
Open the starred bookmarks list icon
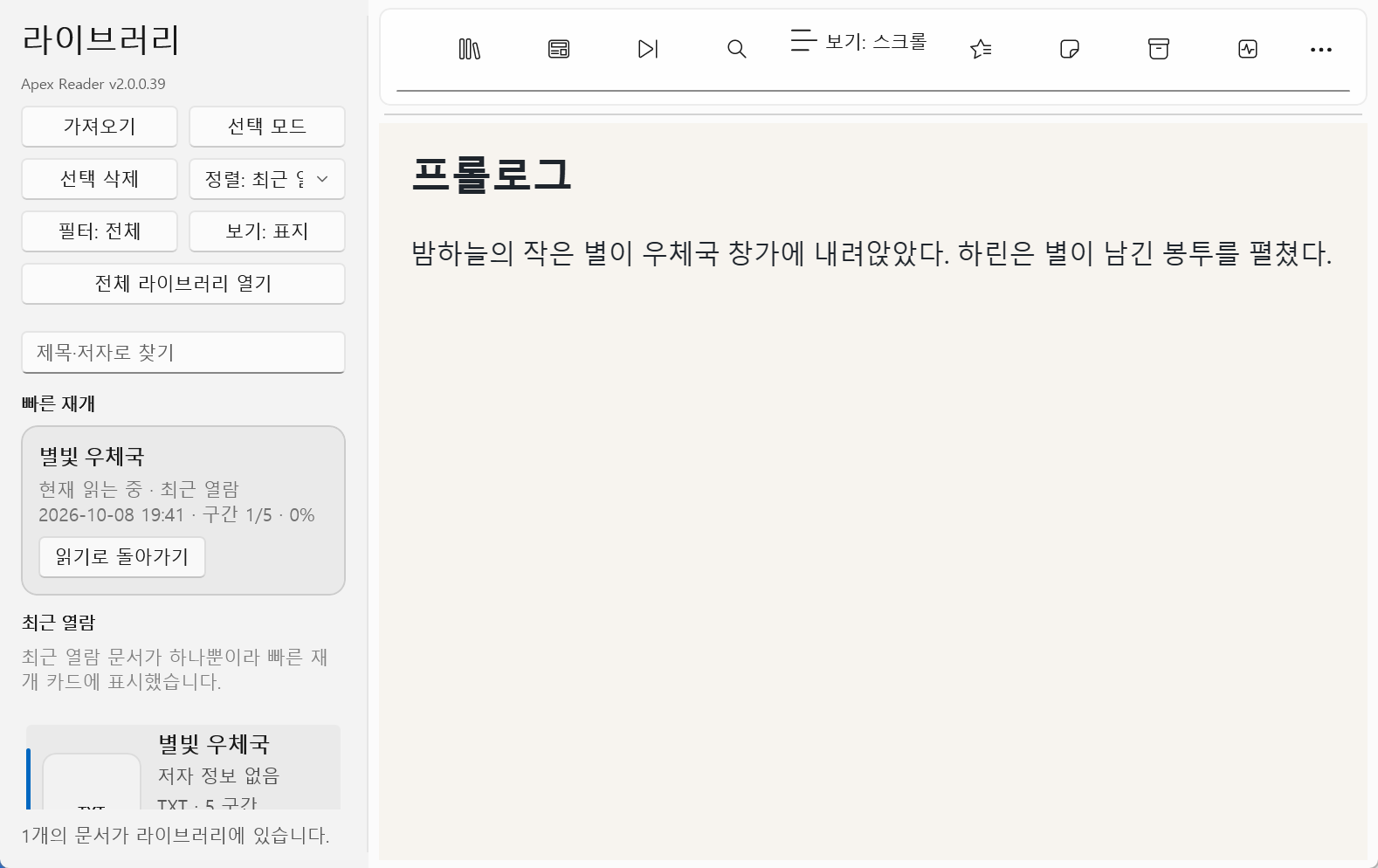click(x=981, y=49)
